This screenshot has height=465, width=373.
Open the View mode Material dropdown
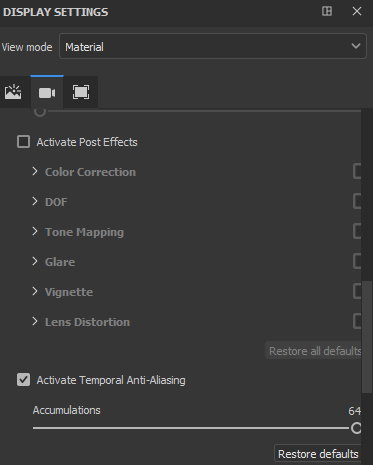click(x=213, y=46)
